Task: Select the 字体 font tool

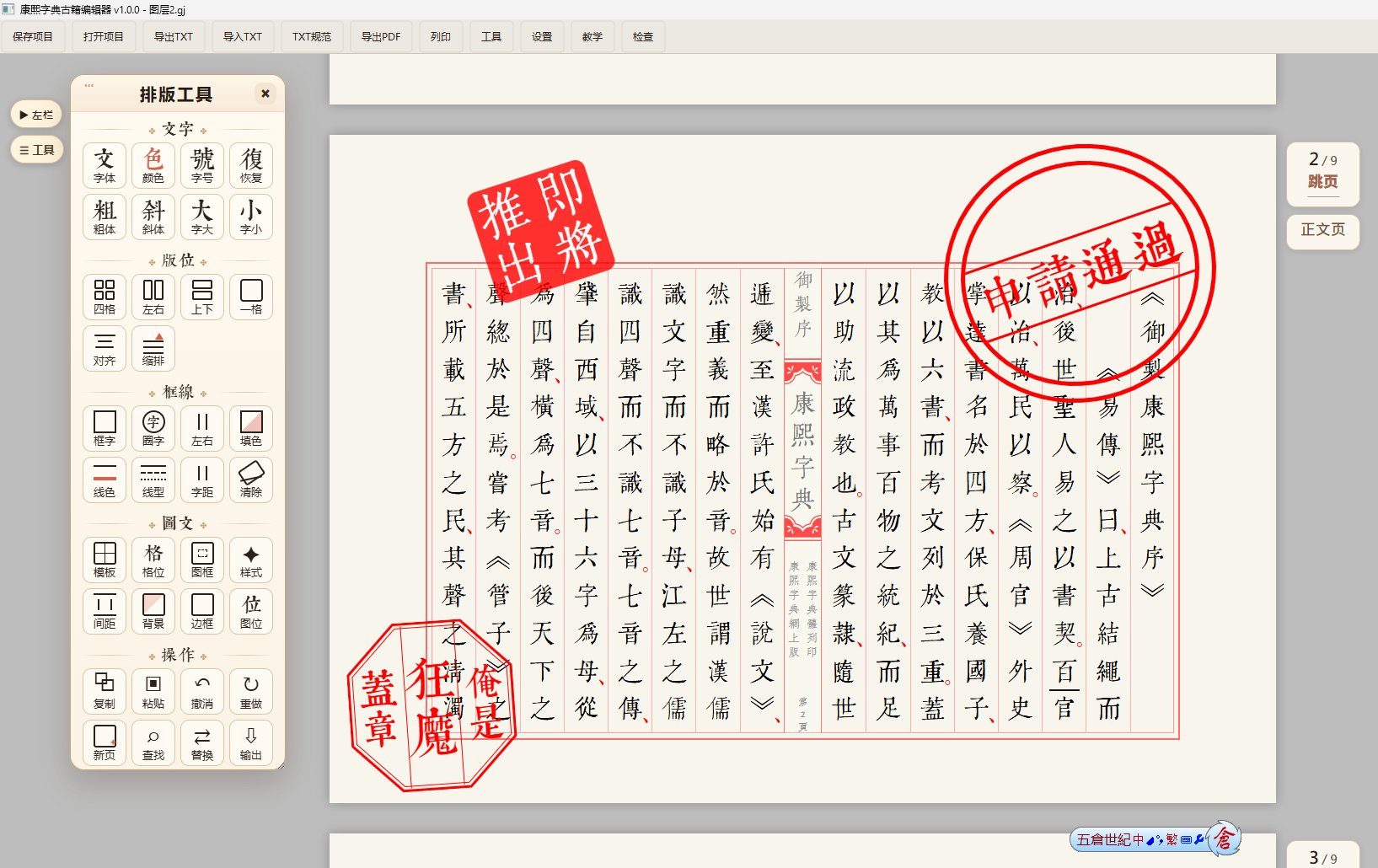Action: (105, 165)
